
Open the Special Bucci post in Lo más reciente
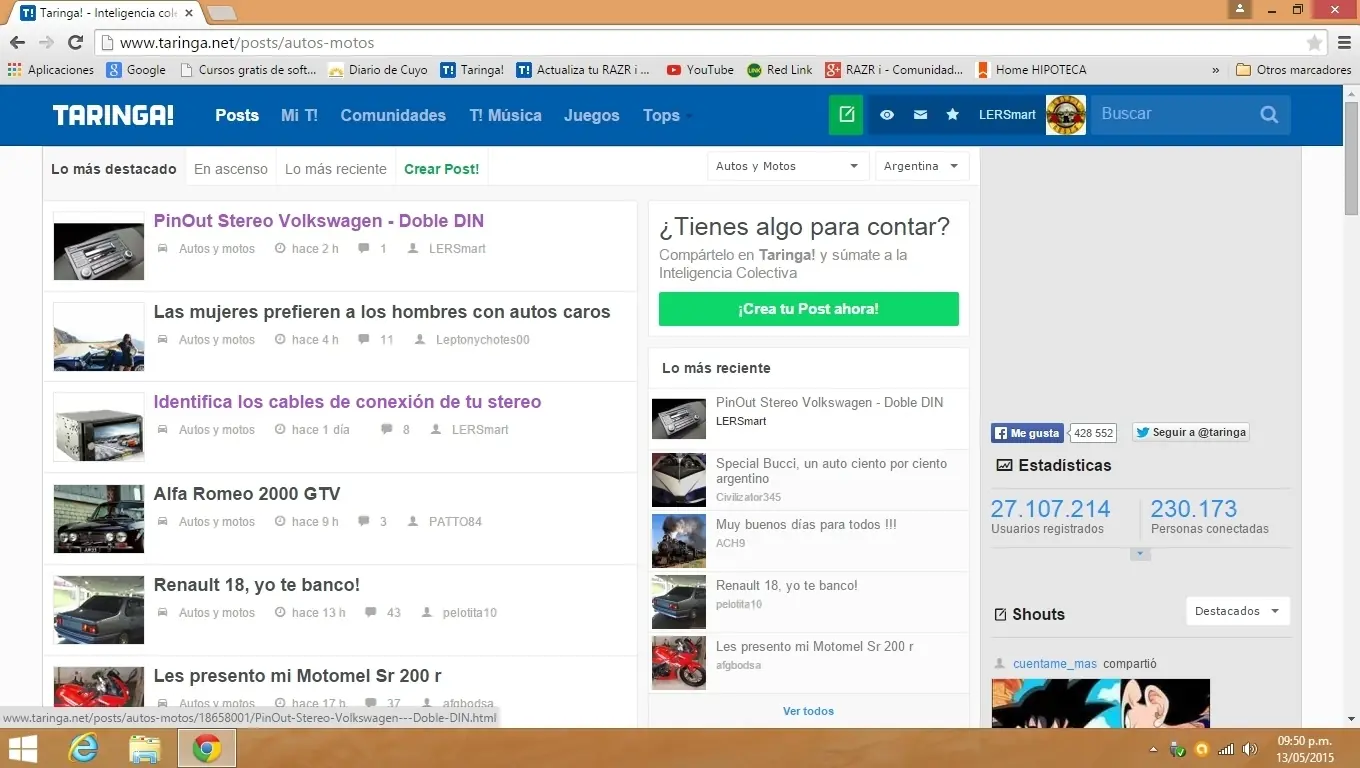click(831, 471)
